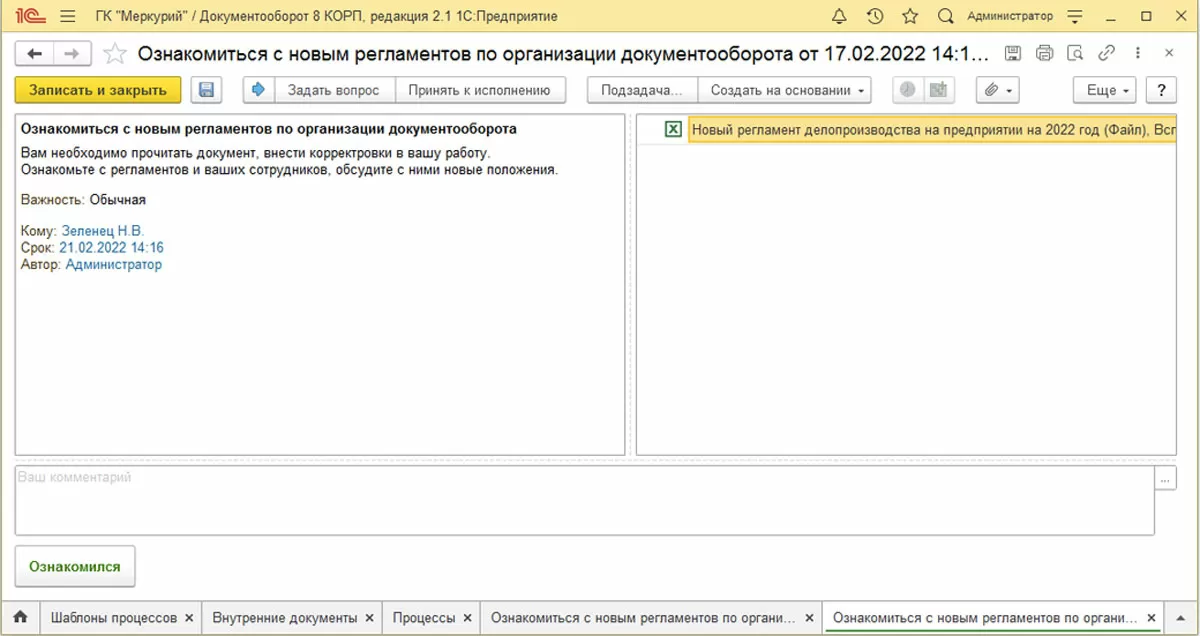Open favorites star in title bar

[x=910, y=16]
